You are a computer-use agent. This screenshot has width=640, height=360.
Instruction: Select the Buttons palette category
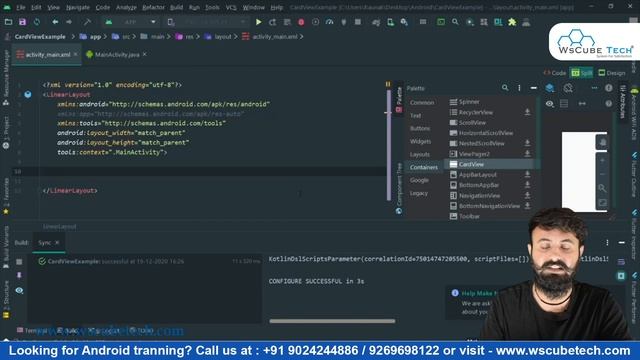(x=420, y=128)
